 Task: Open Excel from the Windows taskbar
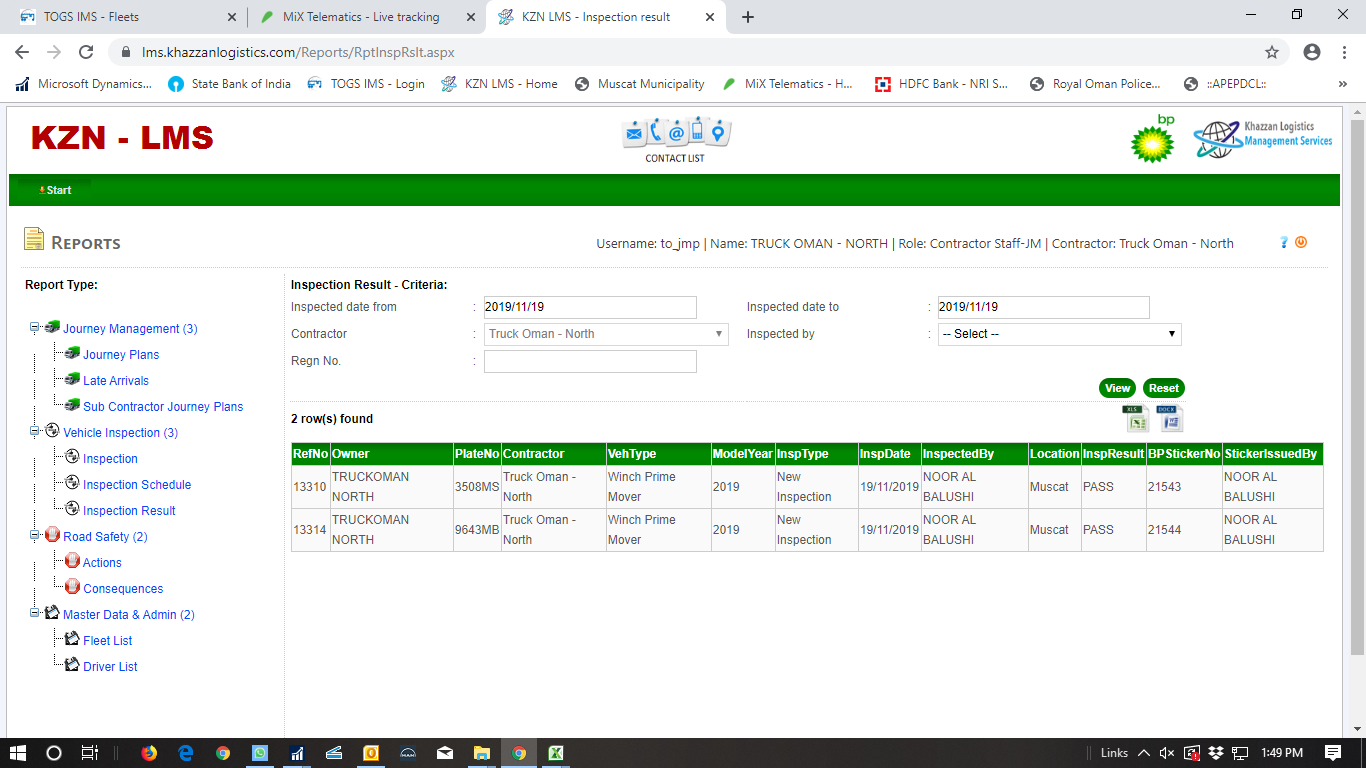click(x=556, y=753)
